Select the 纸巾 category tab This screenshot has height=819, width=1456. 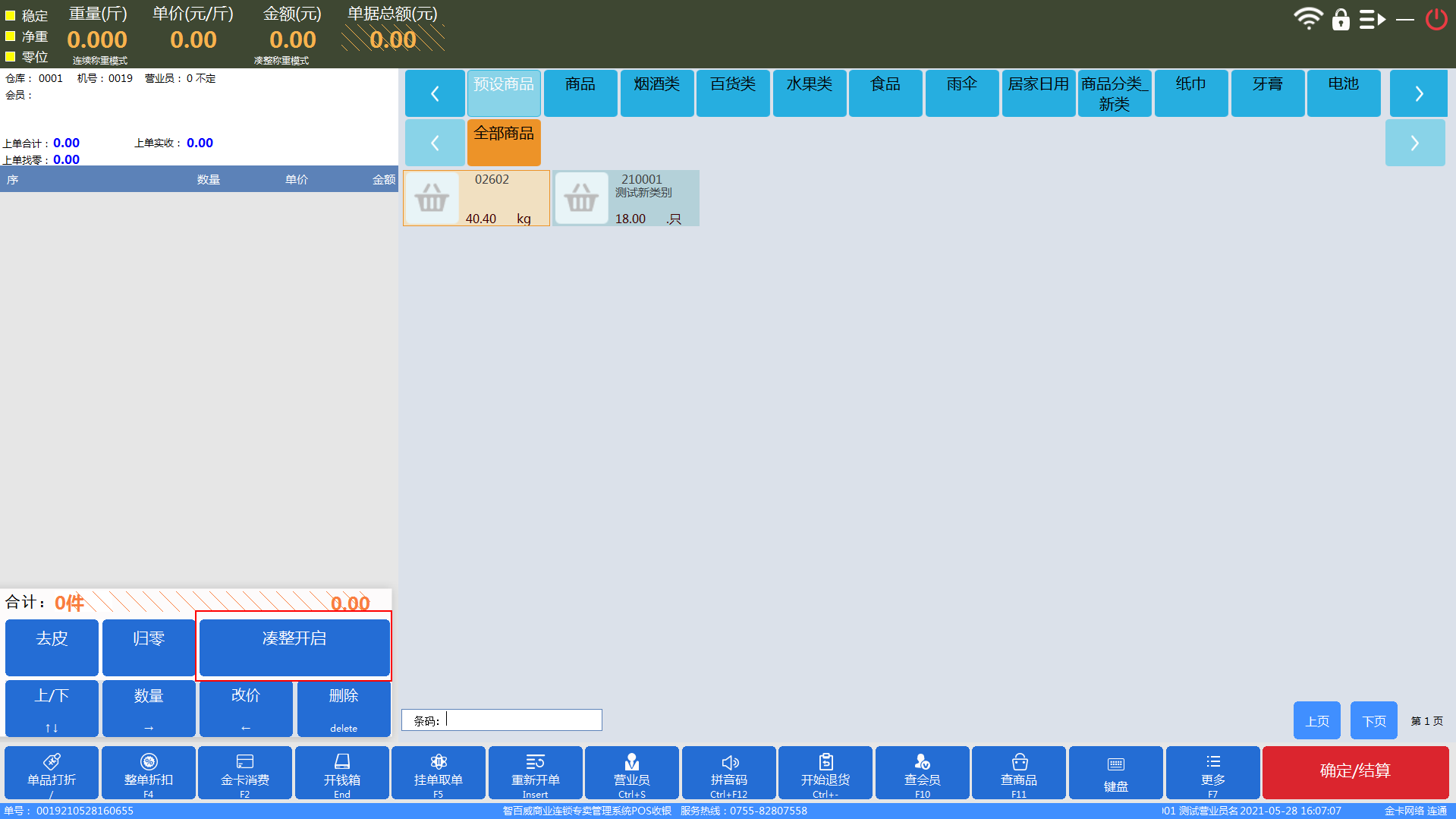[x=1191, y=93]
